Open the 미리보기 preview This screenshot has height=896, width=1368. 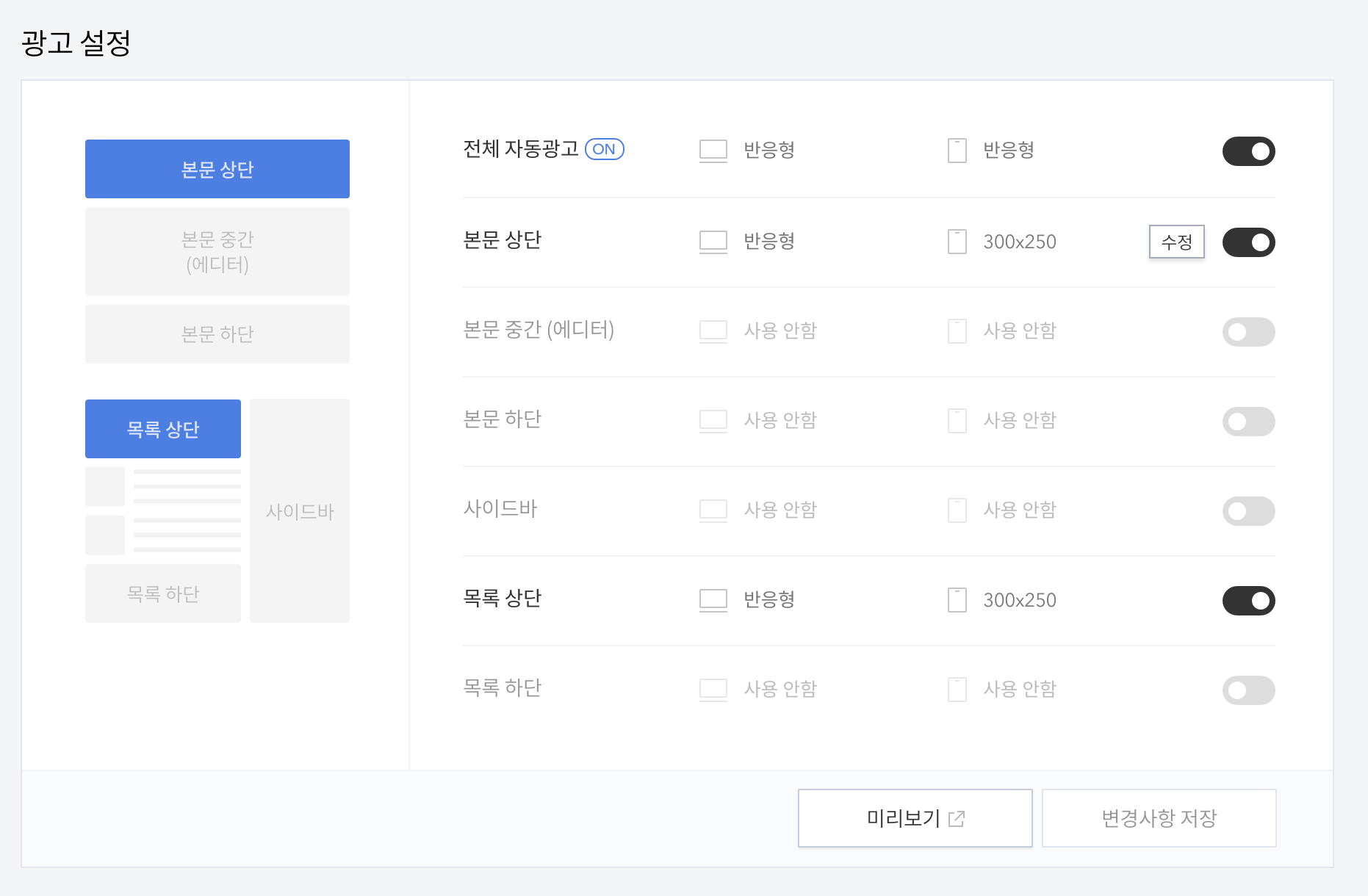[x=915, y=817]
